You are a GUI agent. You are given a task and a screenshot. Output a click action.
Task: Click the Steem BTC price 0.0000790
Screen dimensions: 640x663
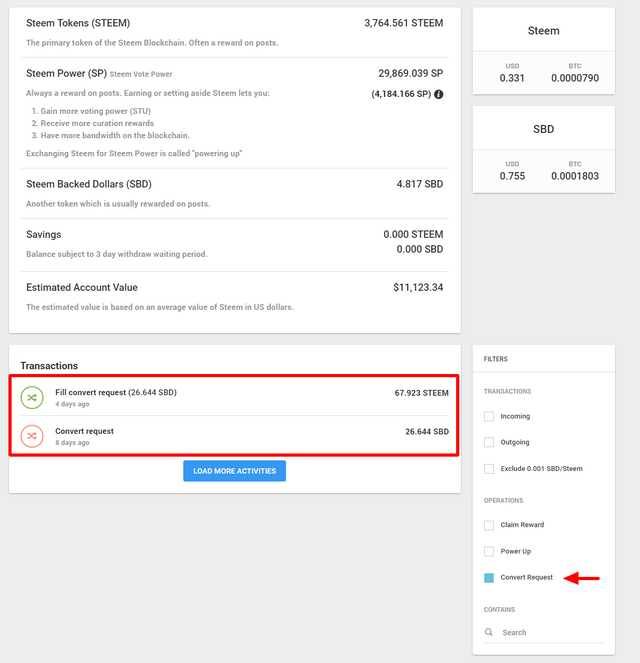pyautogui.click(x=575, y=78)
